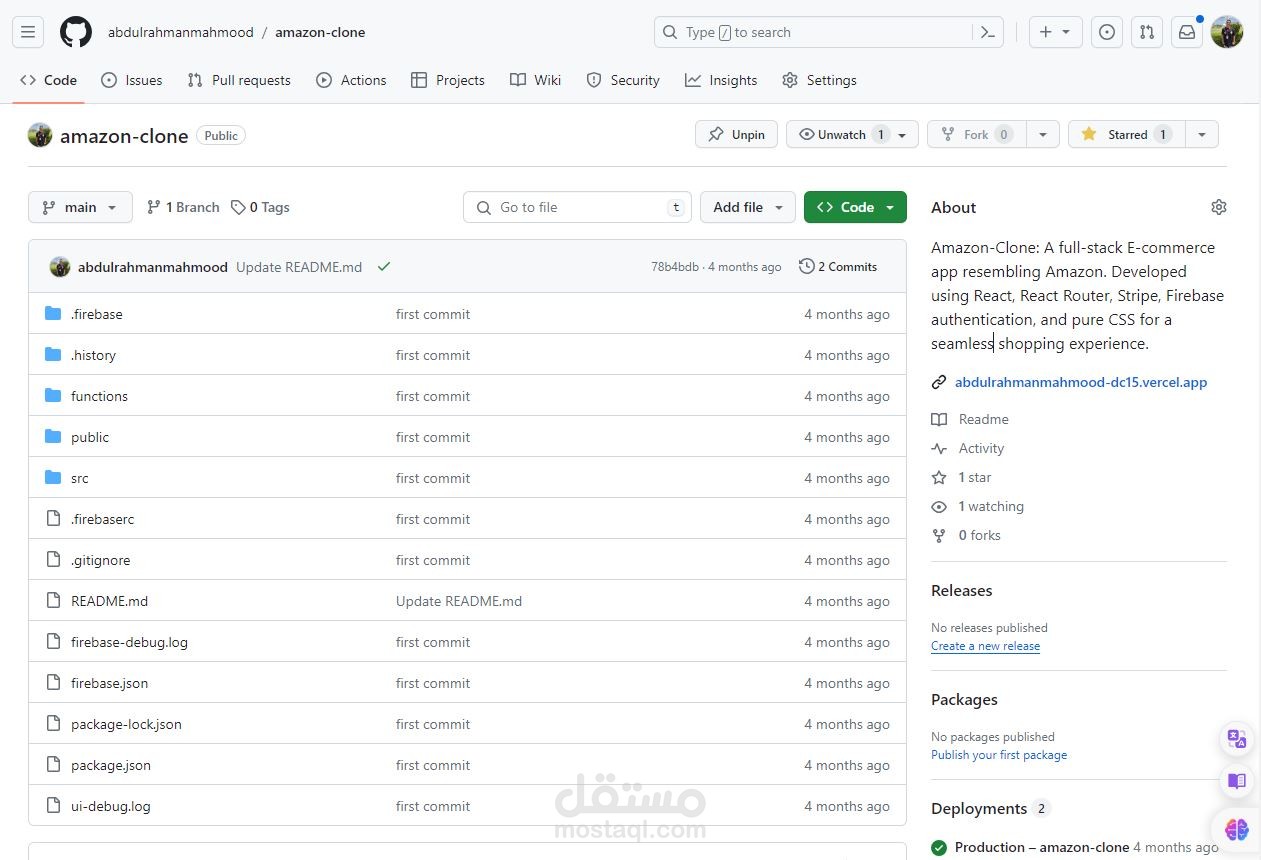Toggle Starred button to unstar repository
The height and width of the screenshot is (860, 1261).
[x=1127, y=134]
